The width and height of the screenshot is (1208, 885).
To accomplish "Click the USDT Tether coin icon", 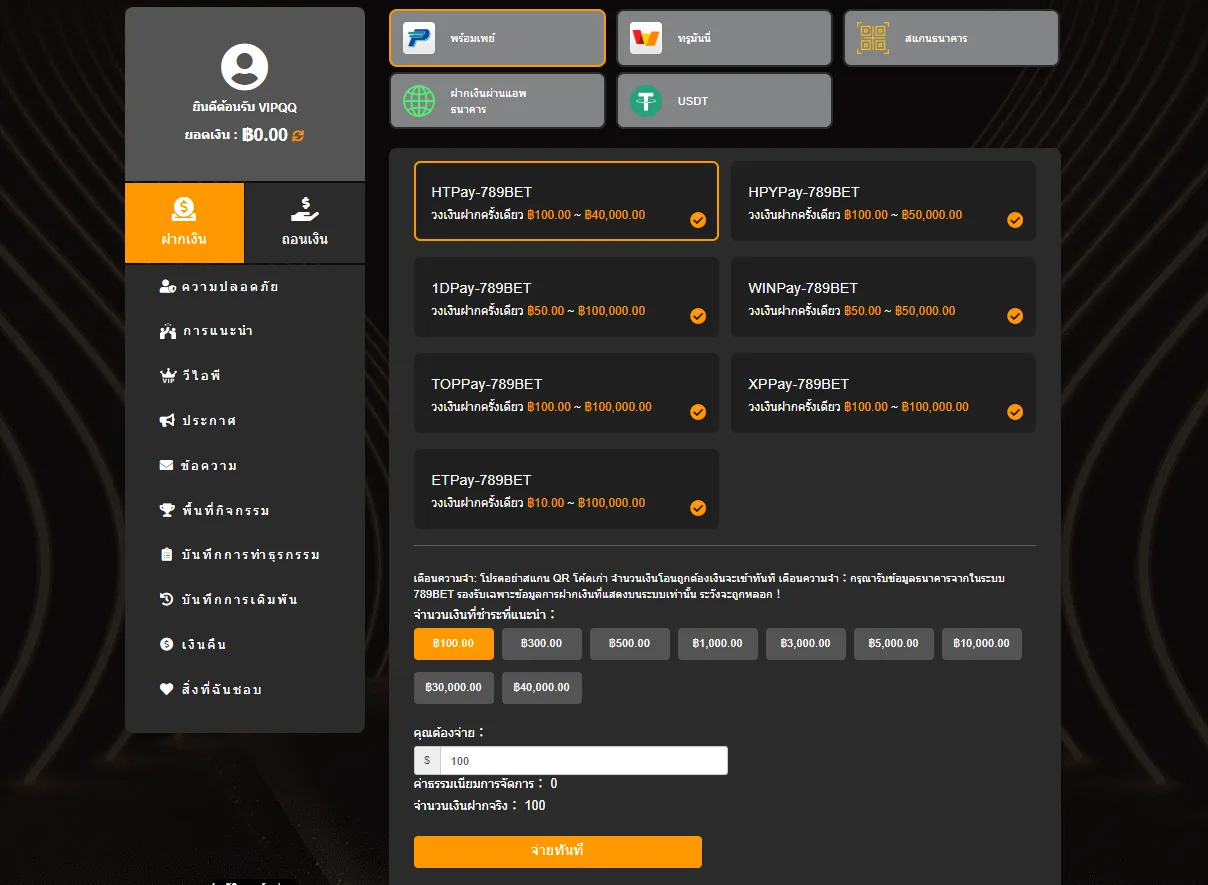I will (x=646, y=101).
